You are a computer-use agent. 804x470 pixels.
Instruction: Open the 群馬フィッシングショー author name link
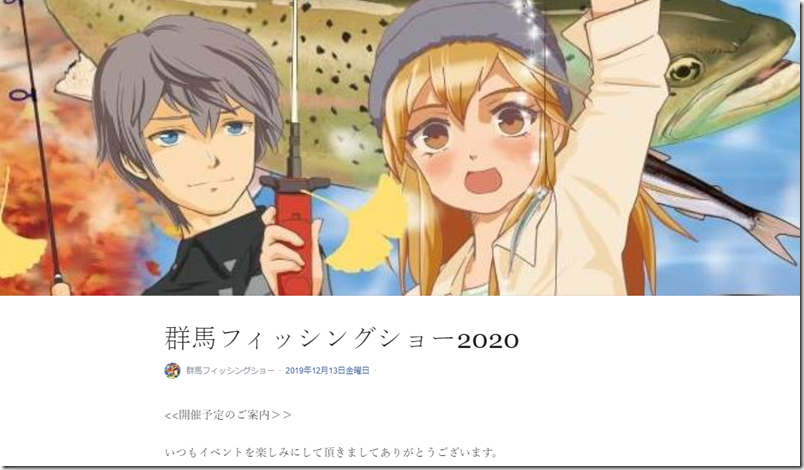coord(230,371)
